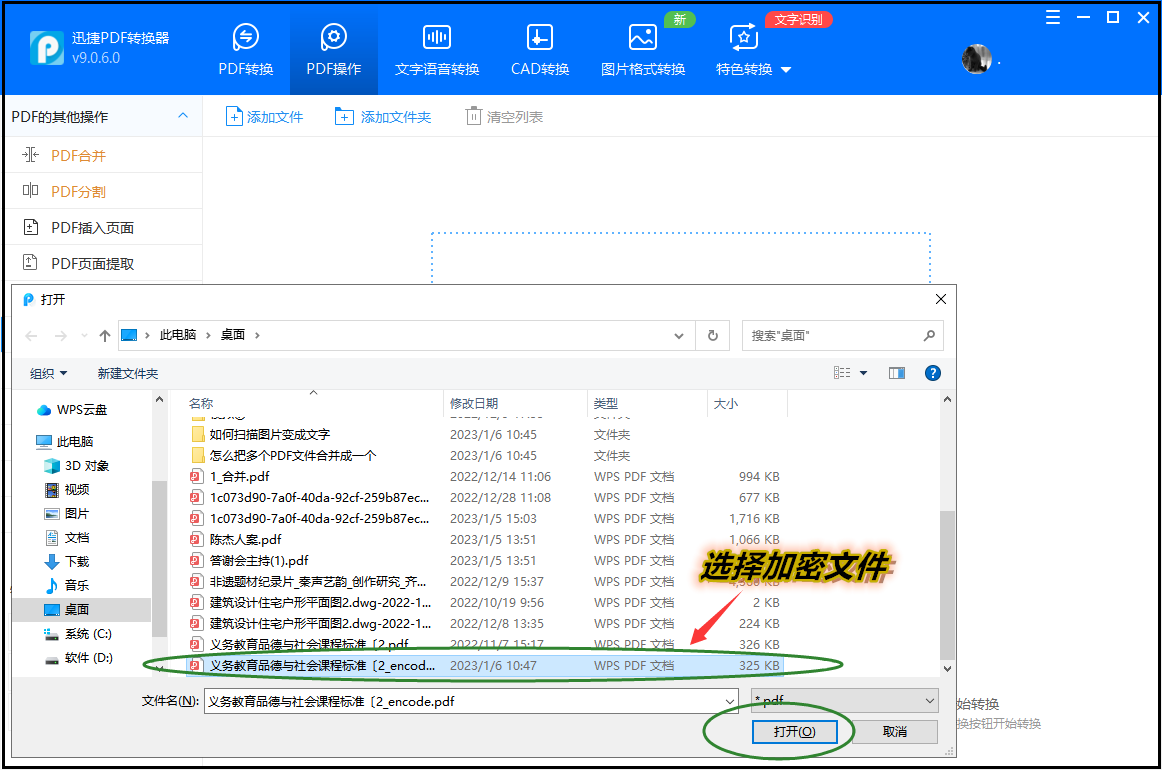This screenshot has height=770, width=1162.
Task: Expand the 文件名 combo box dropdown
Action: tap(730, 701)
